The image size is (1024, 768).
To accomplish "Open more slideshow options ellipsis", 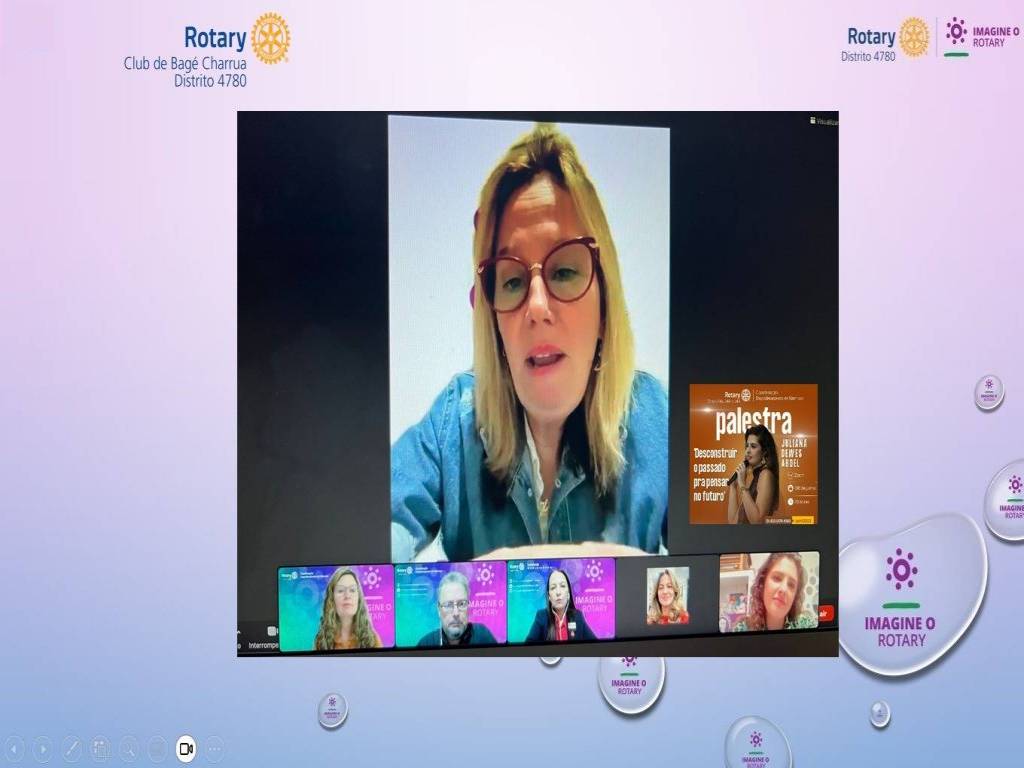I will pos(214,748).
